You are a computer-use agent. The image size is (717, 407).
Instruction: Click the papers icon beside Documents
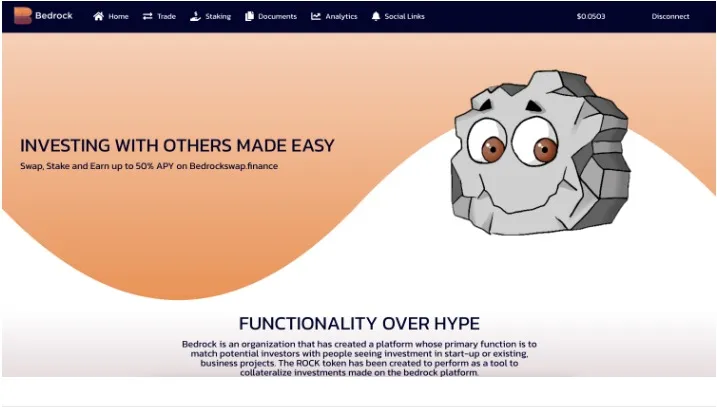click(x=249, y=16)
